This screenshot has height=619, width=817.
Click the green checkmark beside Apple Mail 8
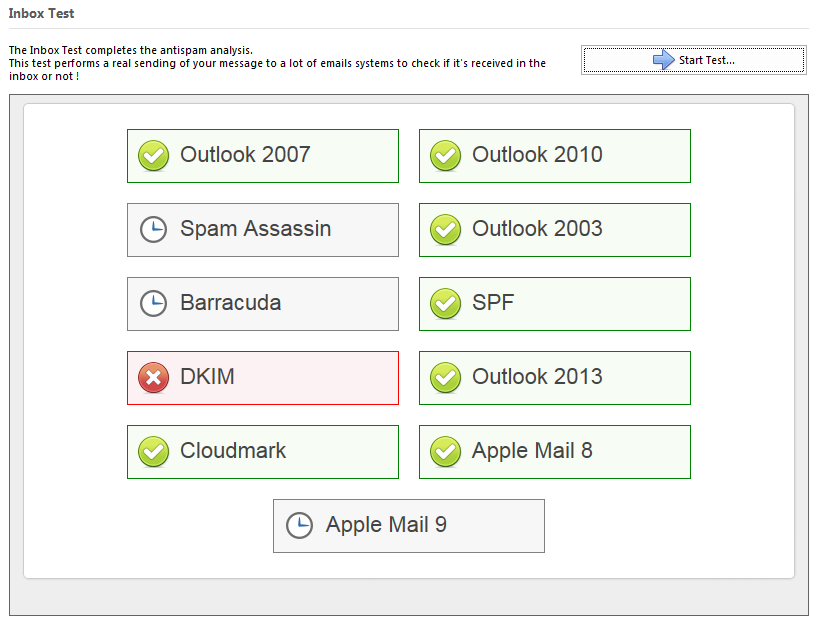(x=445, y=451)
